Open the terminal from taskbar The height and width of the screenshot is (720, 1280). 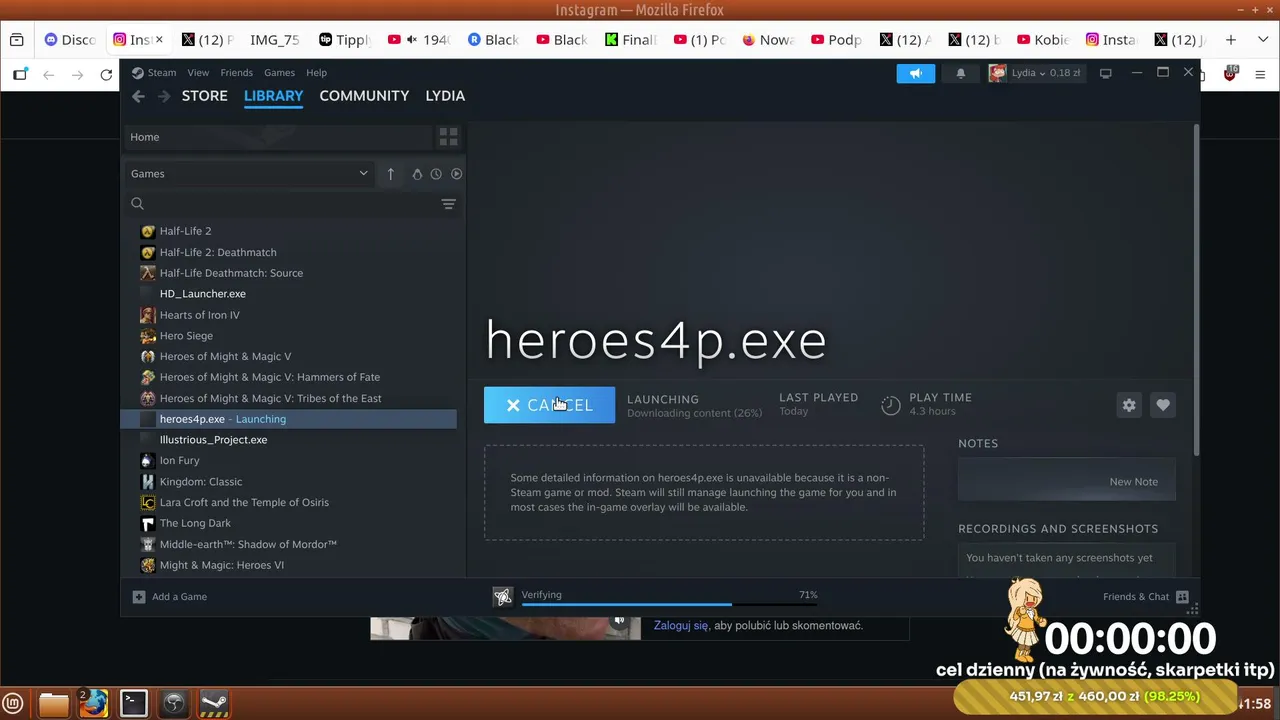tap(134, 703)
